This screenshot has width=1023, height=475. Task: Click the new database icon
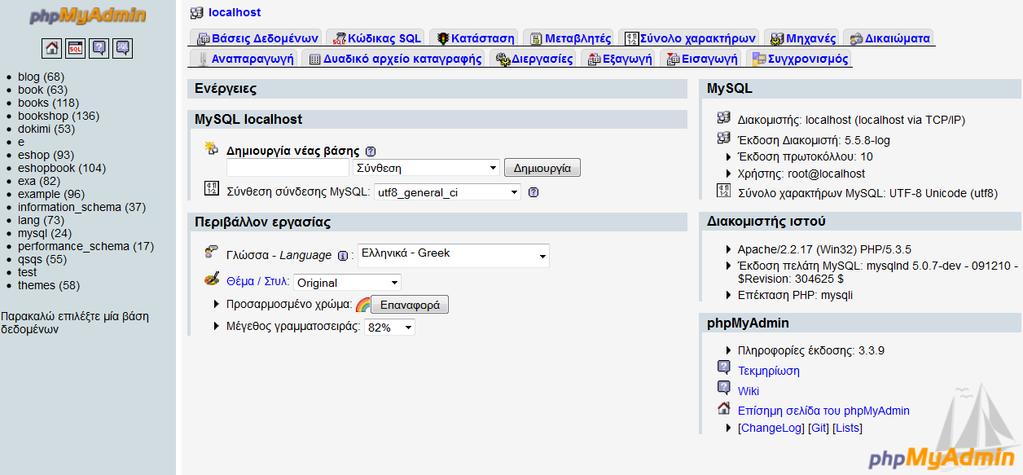[211, 148]
